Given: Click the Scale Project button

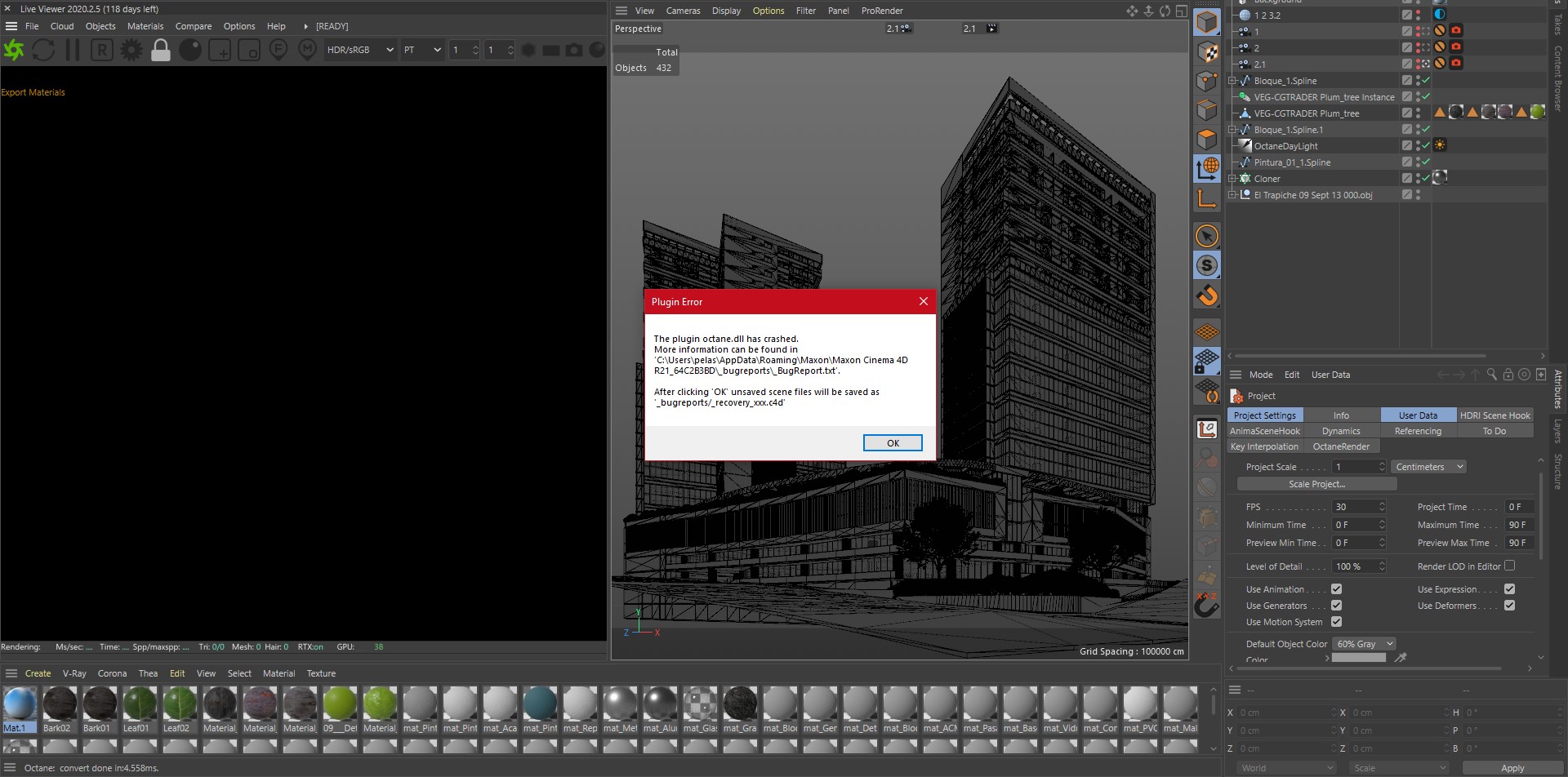Looking at the screenshot, I should tap(1316, 484).
